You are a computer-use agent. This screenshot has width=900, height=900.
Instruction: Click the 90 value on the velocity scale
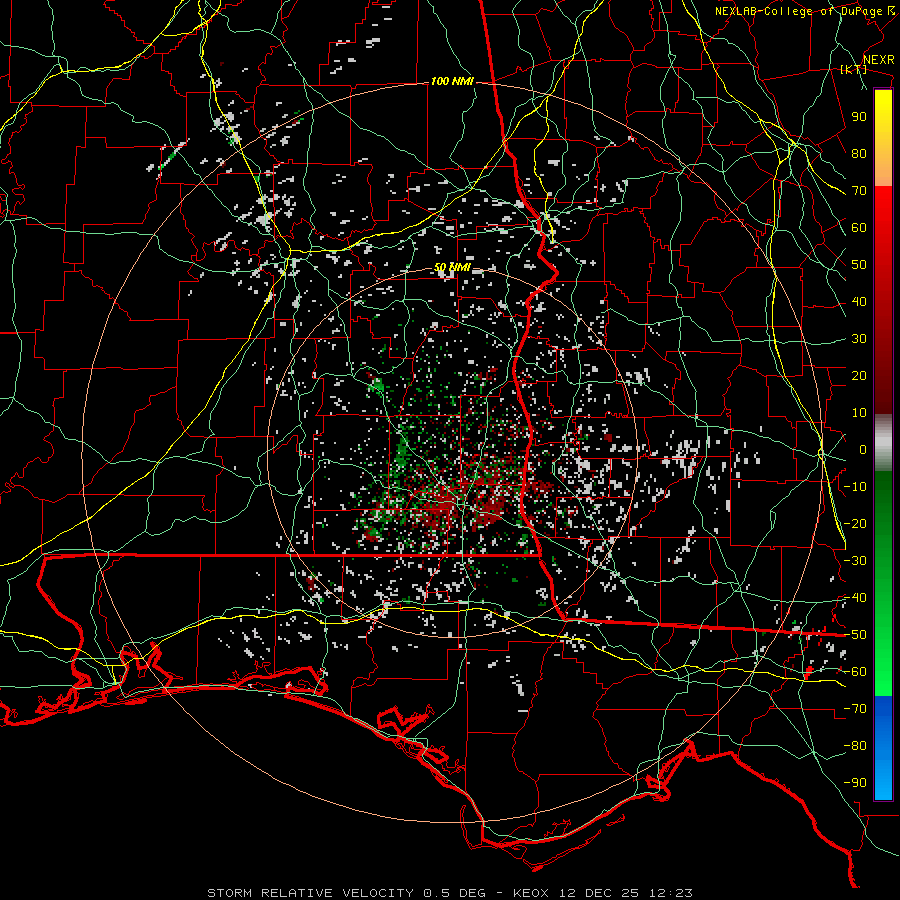859,117
